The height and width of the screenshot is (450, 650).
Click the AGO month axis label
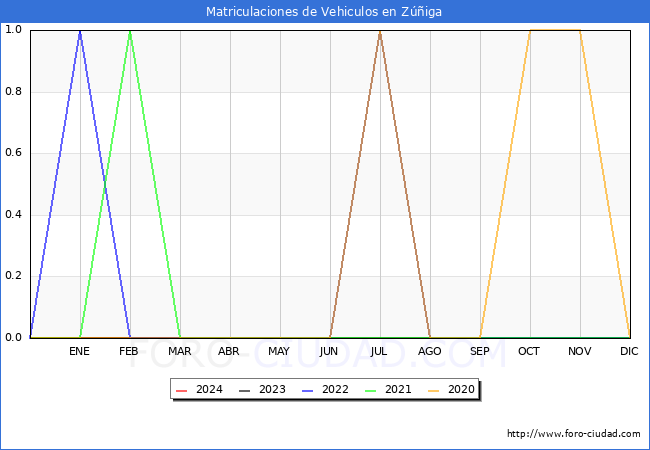point(429,351)
